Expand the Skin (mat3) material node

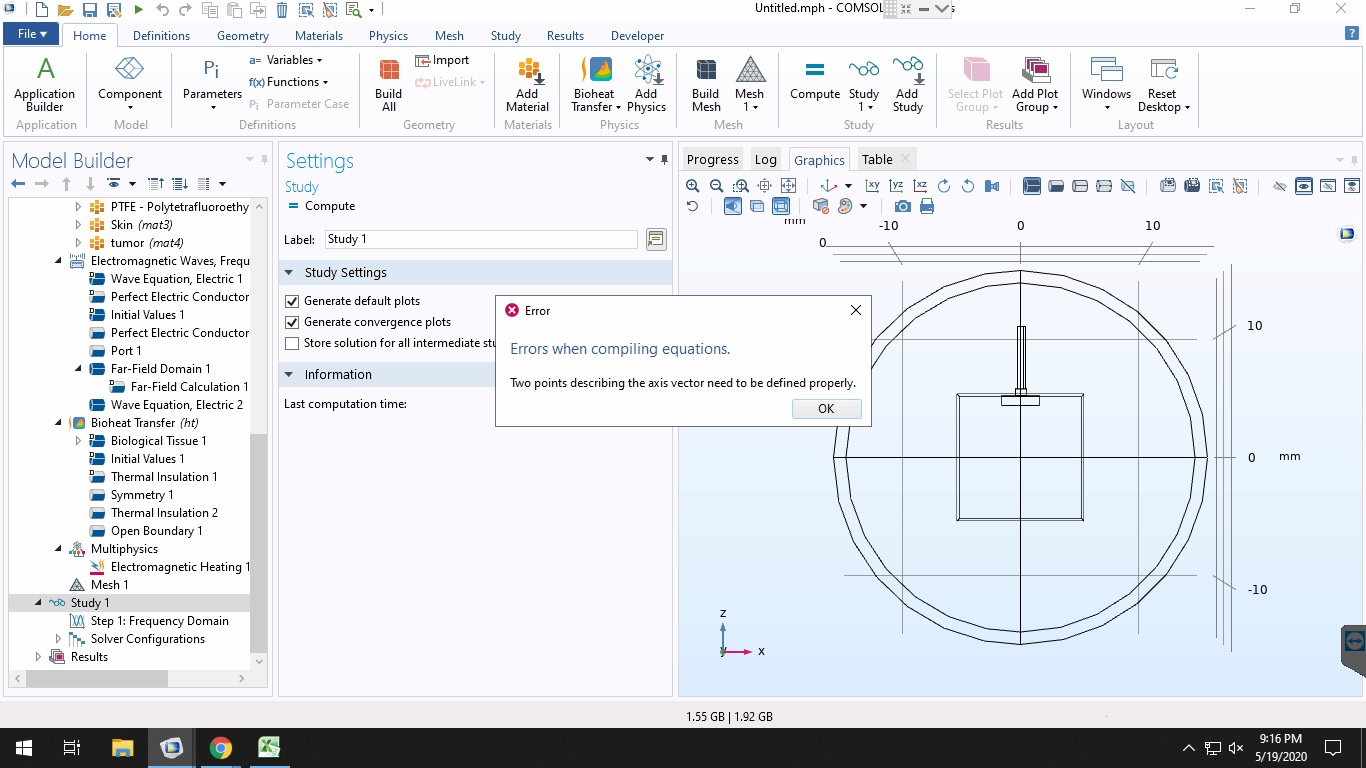pos(78,225)
